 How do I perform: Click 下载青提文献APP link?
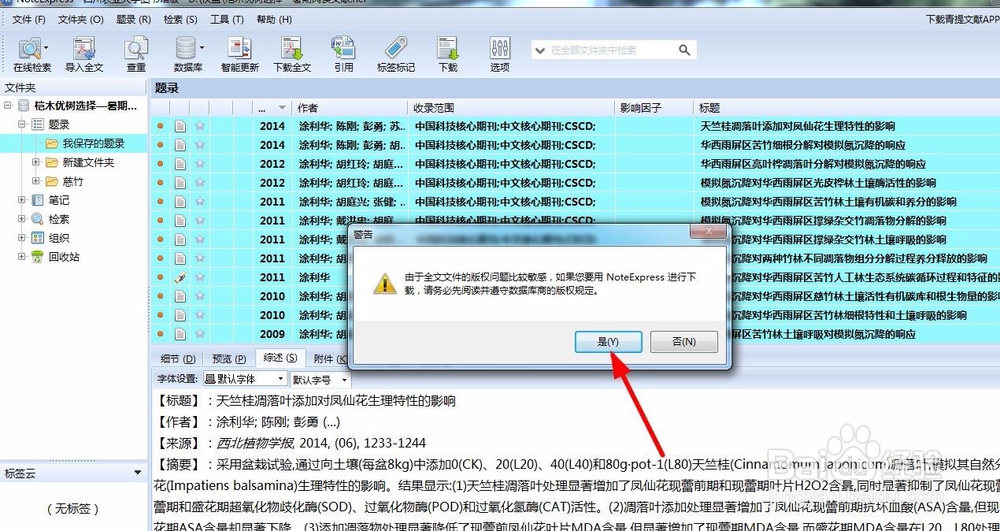tap(962, 20)
